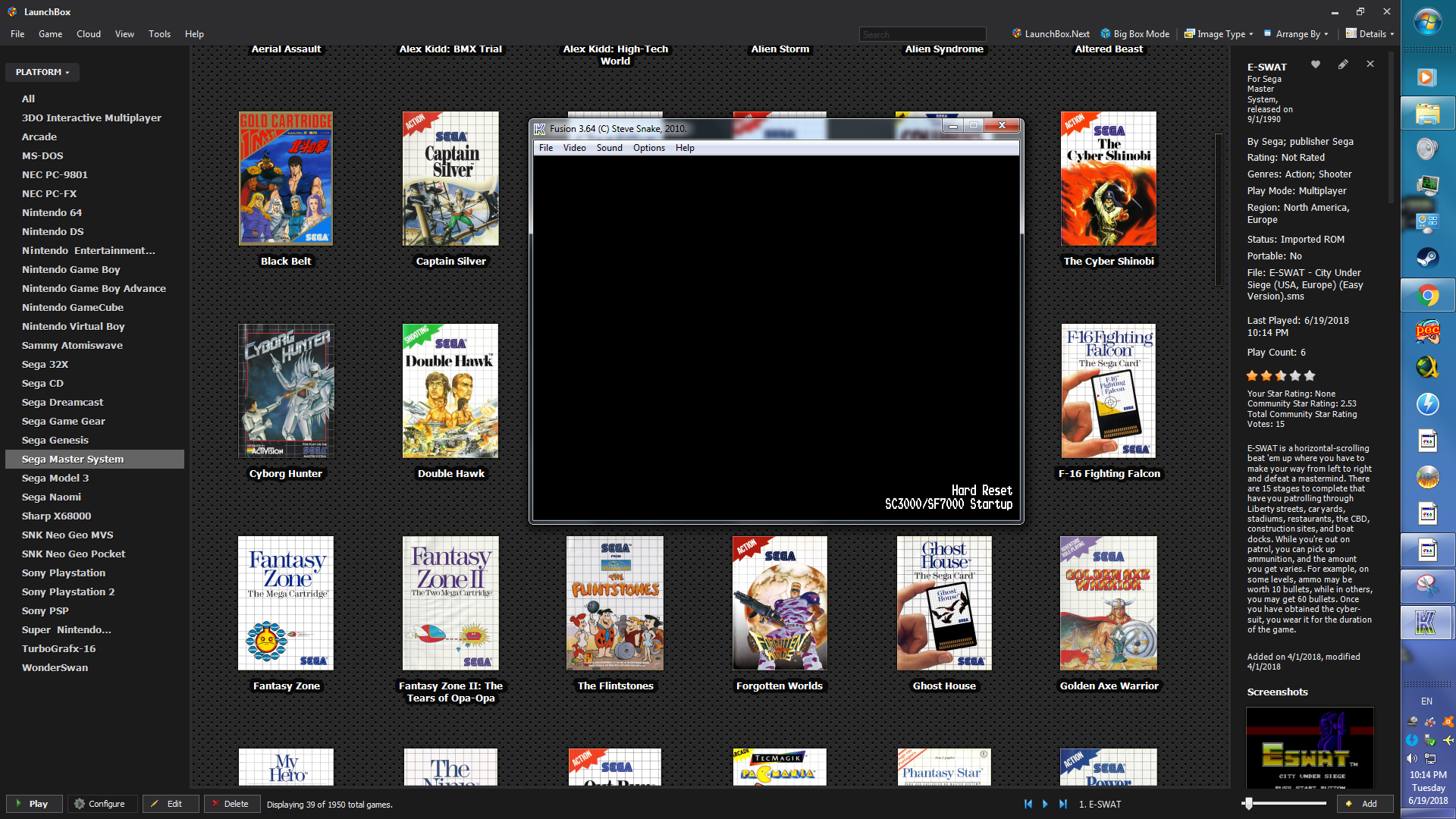Open Steam from the taskbar
This screenshot has width=1456, height=819.
pyautogui.click(x=1427, y=258)
